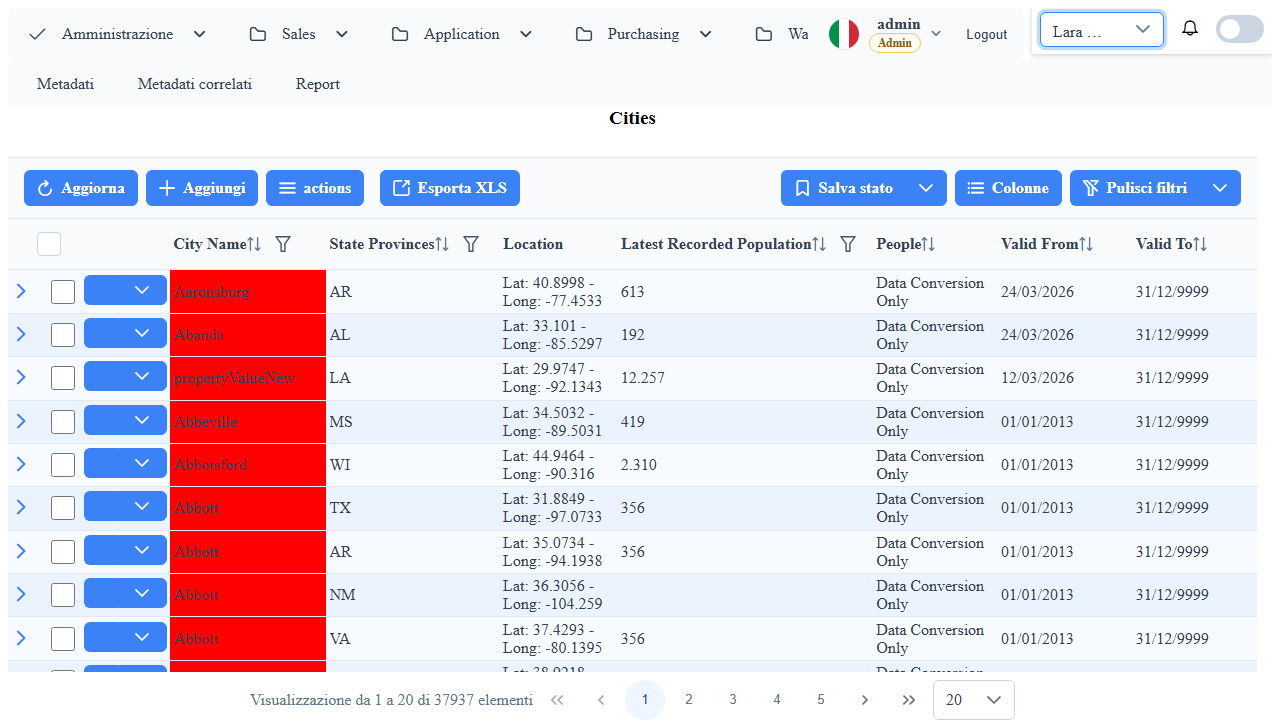Open the Purchasing menu

click(644, 34)
